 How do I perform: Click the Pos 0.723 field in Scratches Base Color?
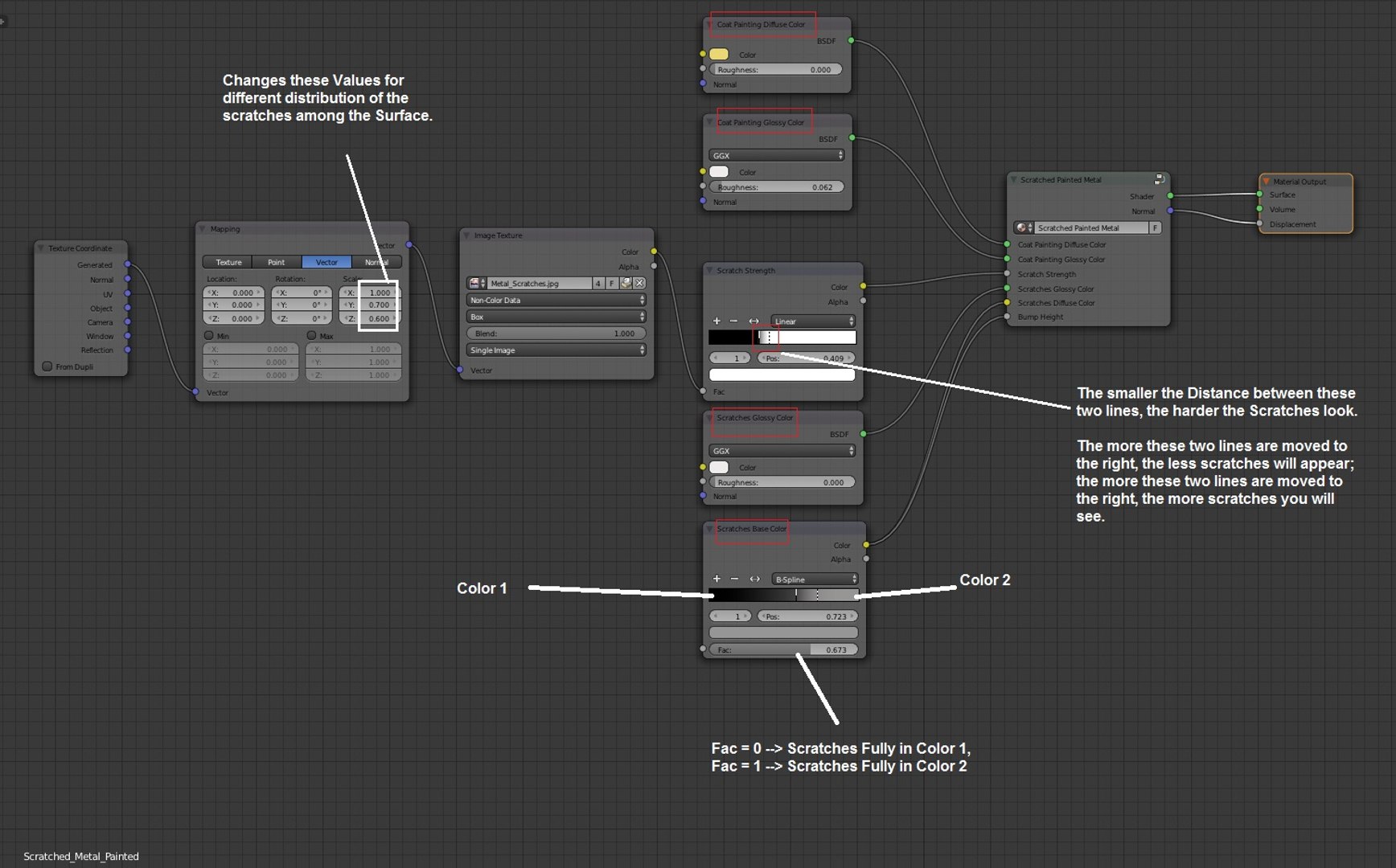click(807, 616)
